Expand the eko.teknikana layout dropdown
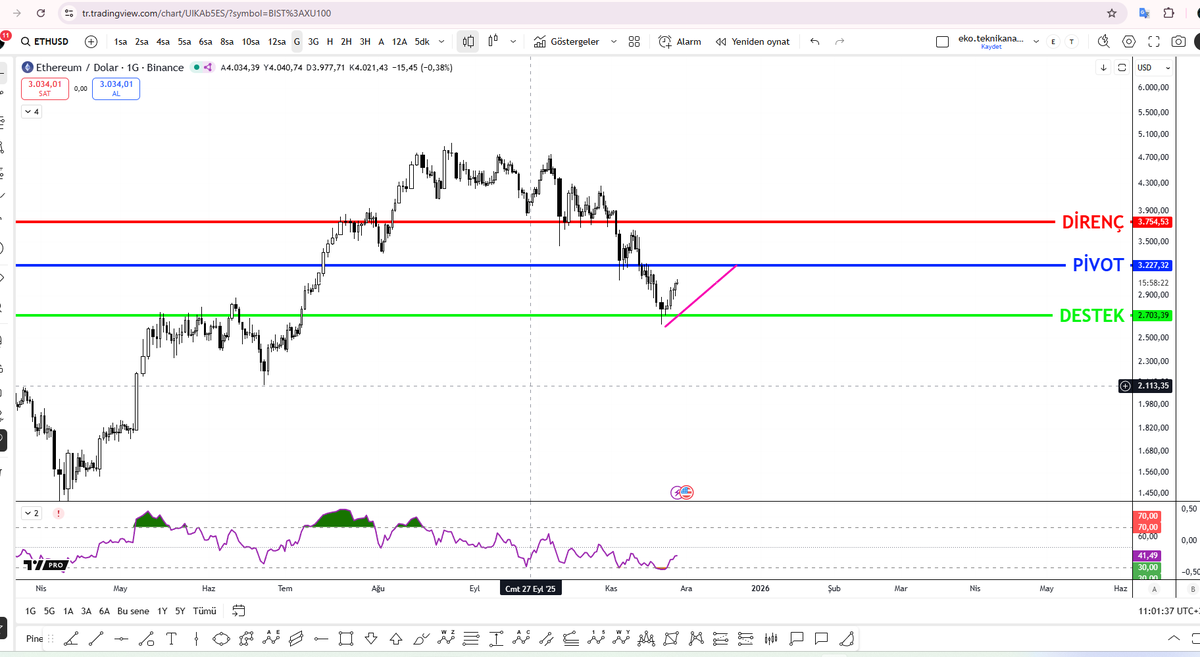Image resolution: width=1200 pixels, height=657 pixels. tap(1036, 42)
